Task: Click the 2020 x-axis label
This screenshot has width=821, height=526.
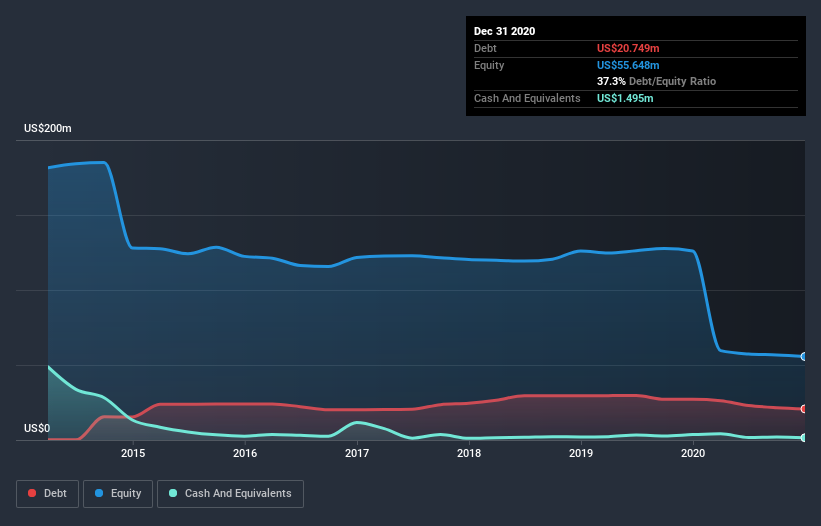Action: [693, 453]
